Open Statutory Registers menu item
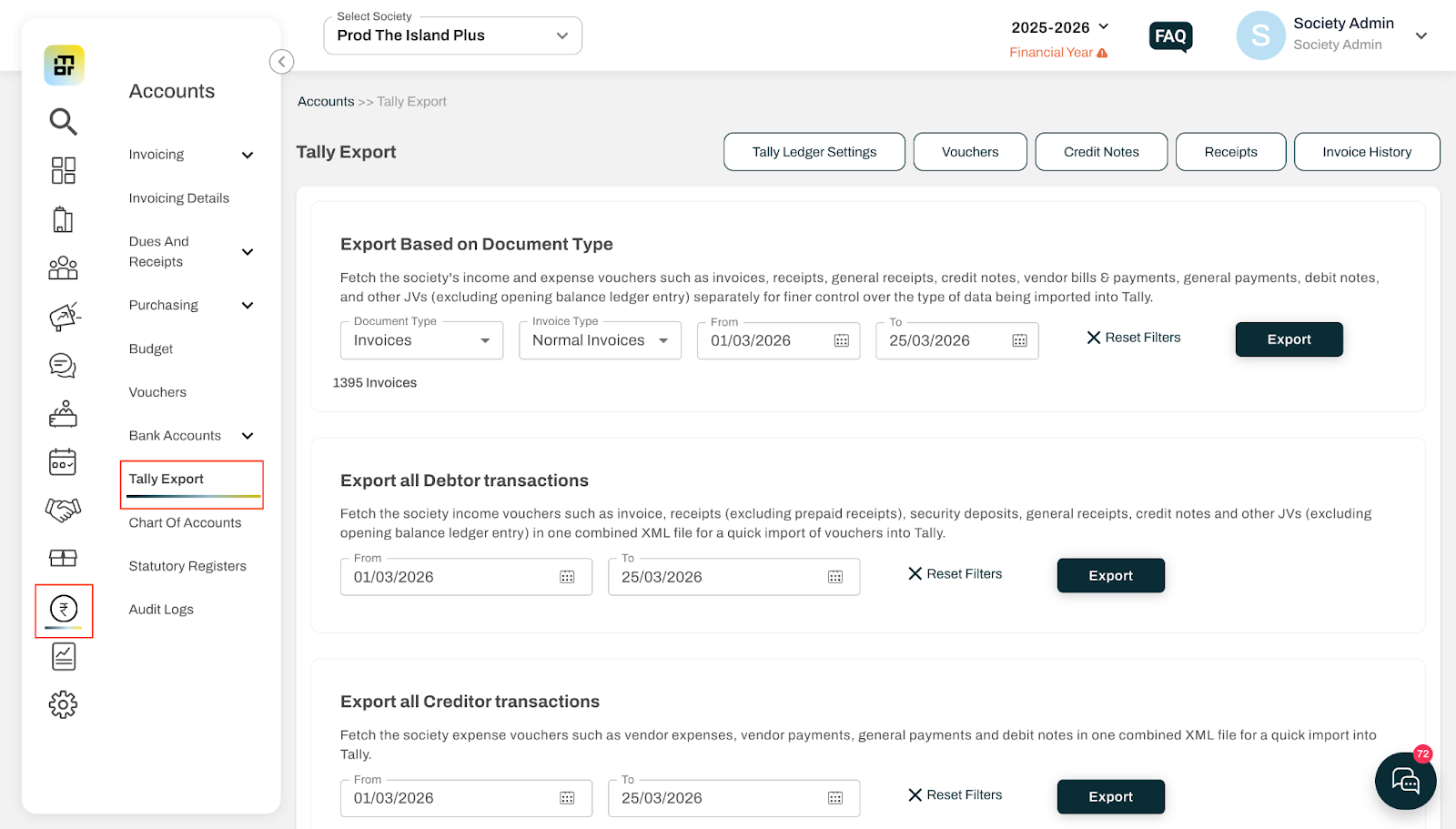1456x829 pixels. [187, 566]
